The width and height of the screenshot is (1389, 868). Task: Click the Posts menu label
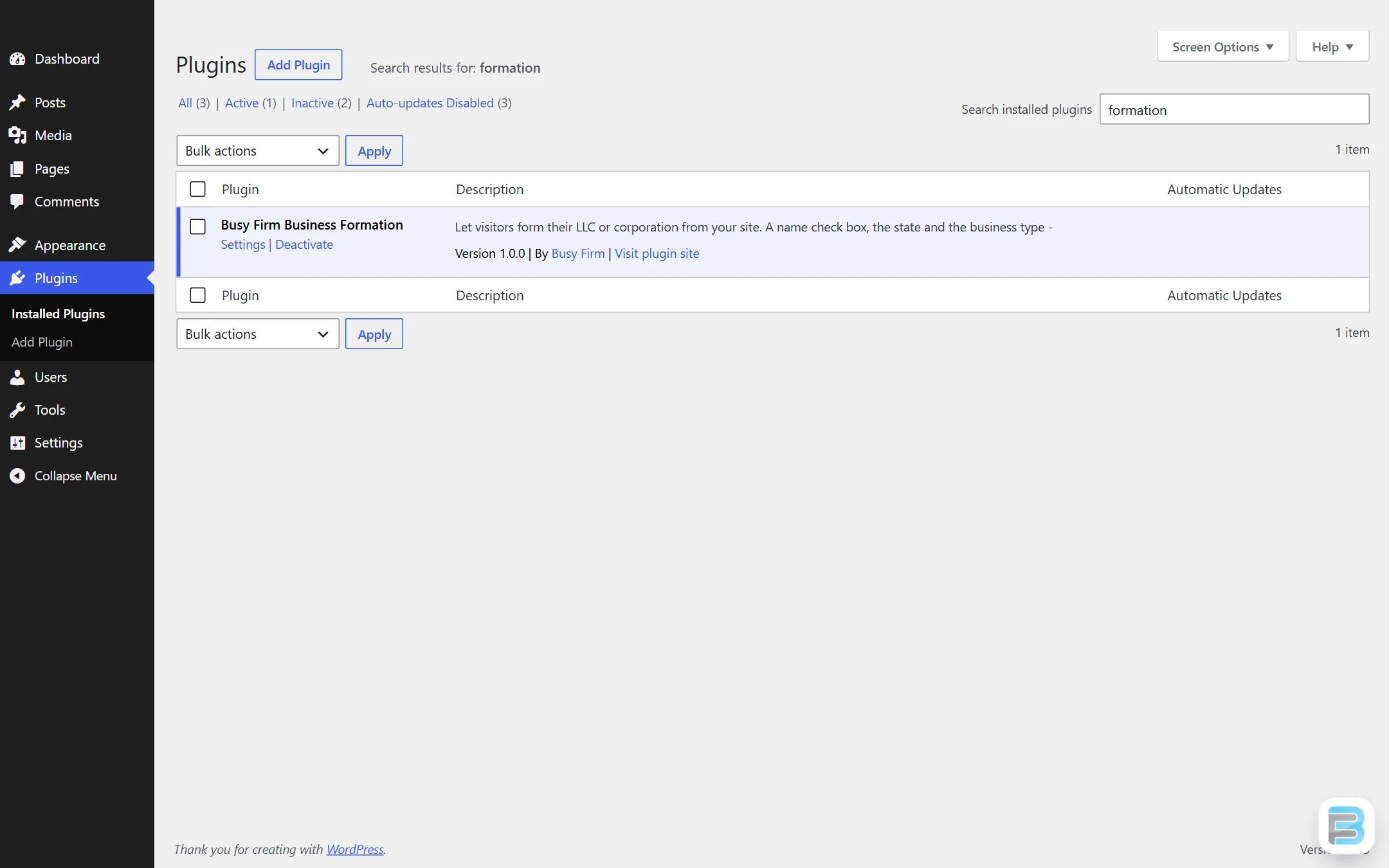pos(50,102)
